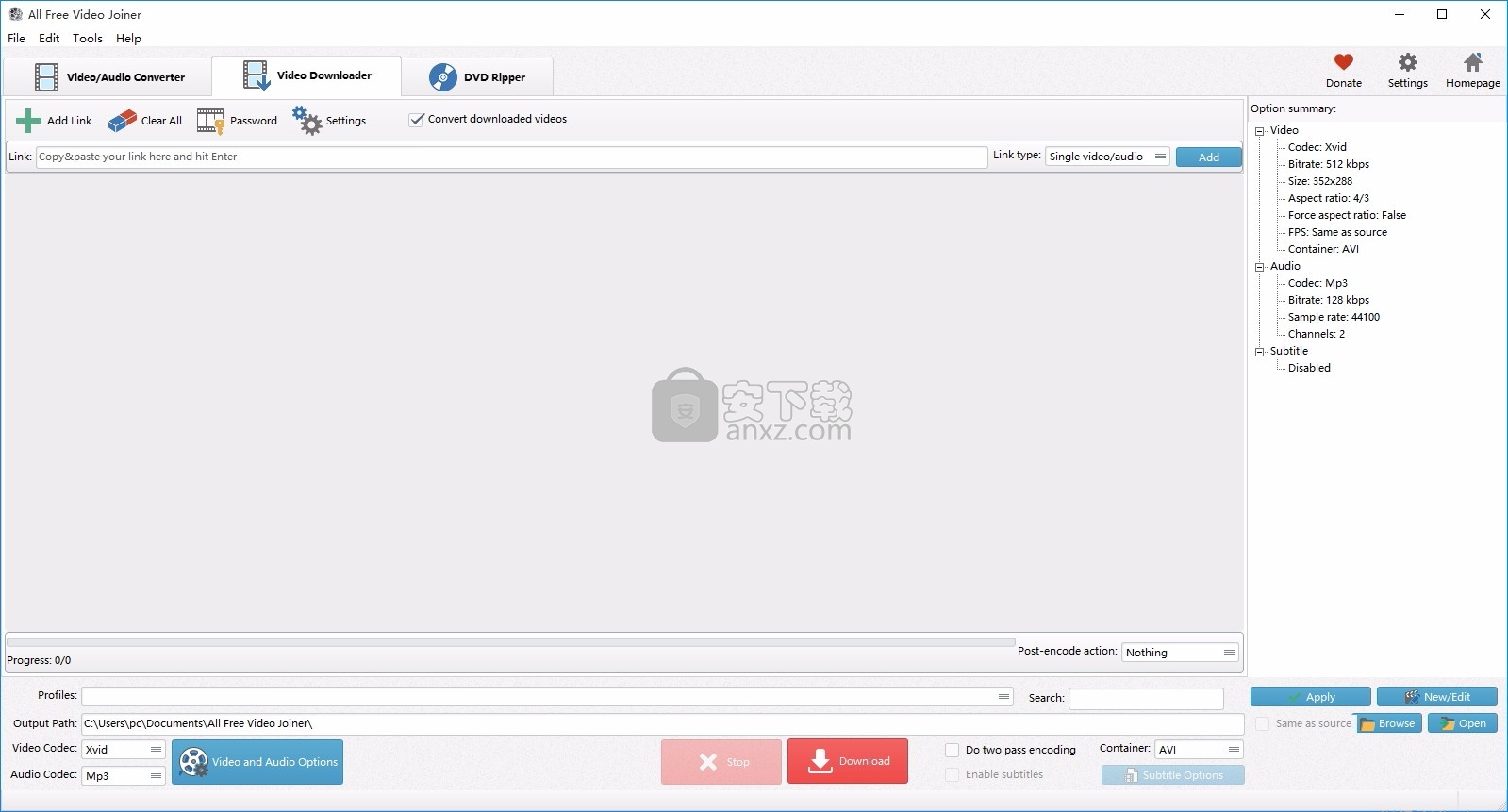This screenshot has width=1508, height=812.
Task: Click the DVD Ripper disc icon
Action: (x=443, y=77)
